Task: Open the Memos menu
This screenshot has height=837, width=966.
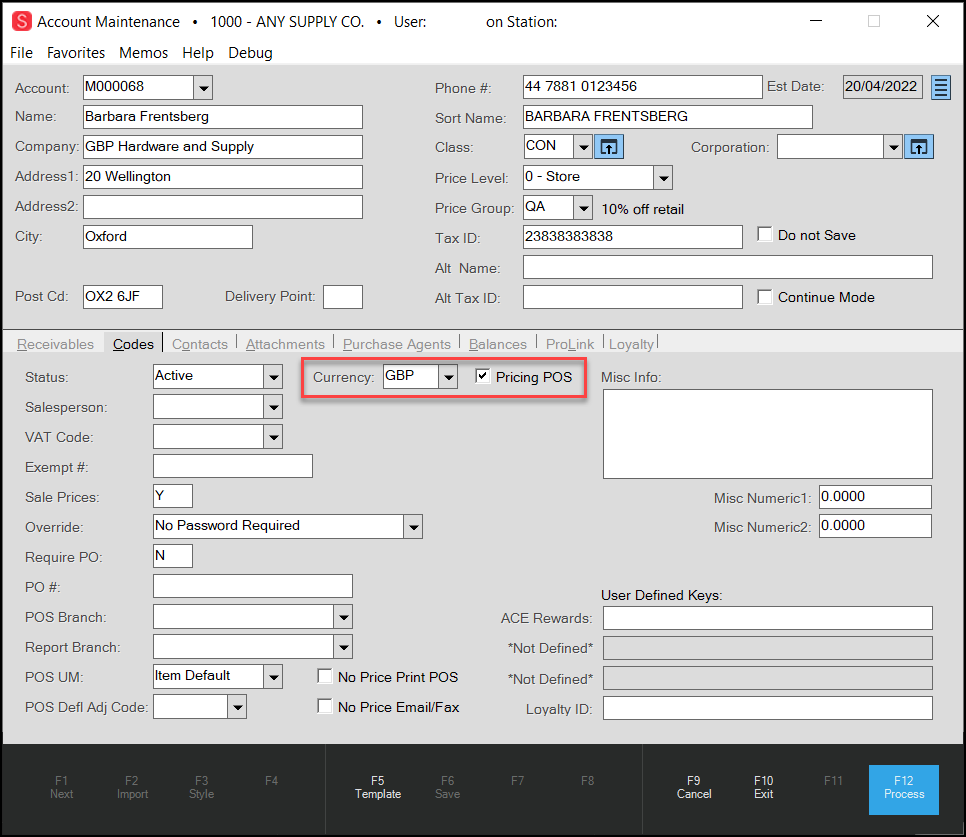Action: pos(144,53)
